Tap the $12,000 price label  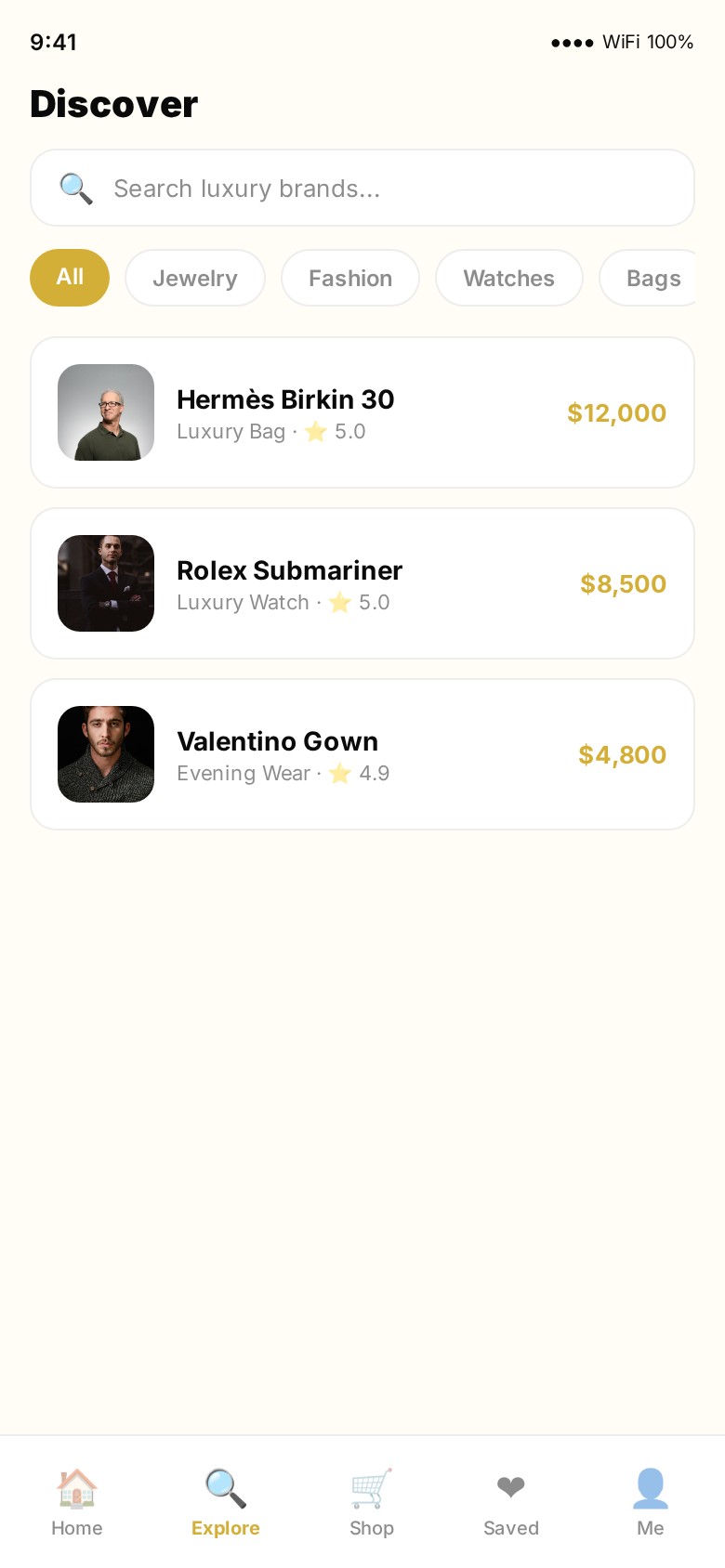pos(616,413)
